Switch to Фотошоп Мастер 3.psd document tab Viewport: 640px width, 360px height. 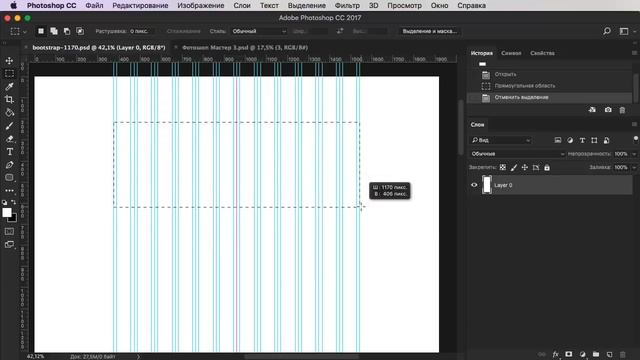point(245,47)
